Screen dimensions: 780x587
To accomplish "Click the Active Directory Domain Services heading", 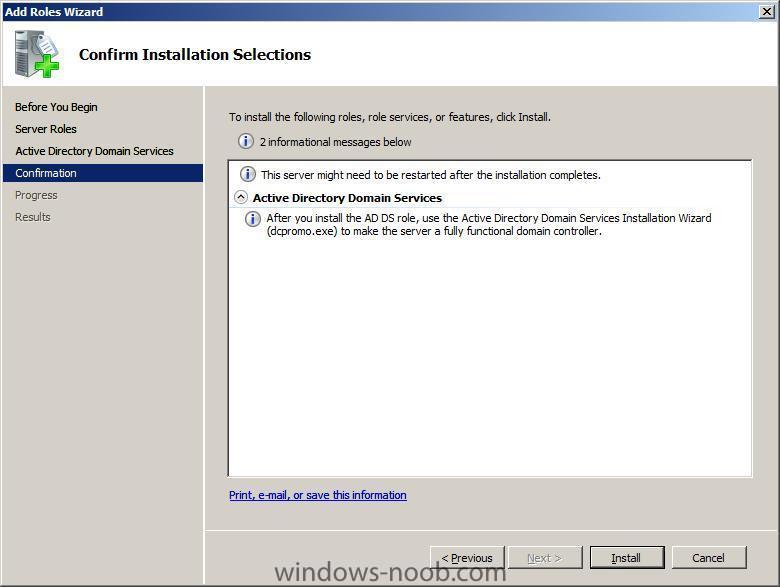I will [347, 198].
